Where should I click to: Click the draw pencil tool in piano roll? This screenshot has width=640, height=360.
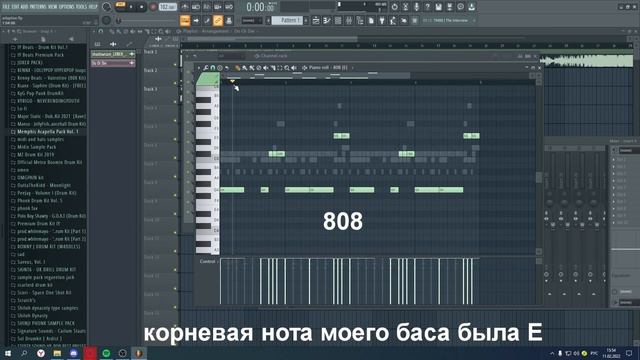tap(238, 68)
